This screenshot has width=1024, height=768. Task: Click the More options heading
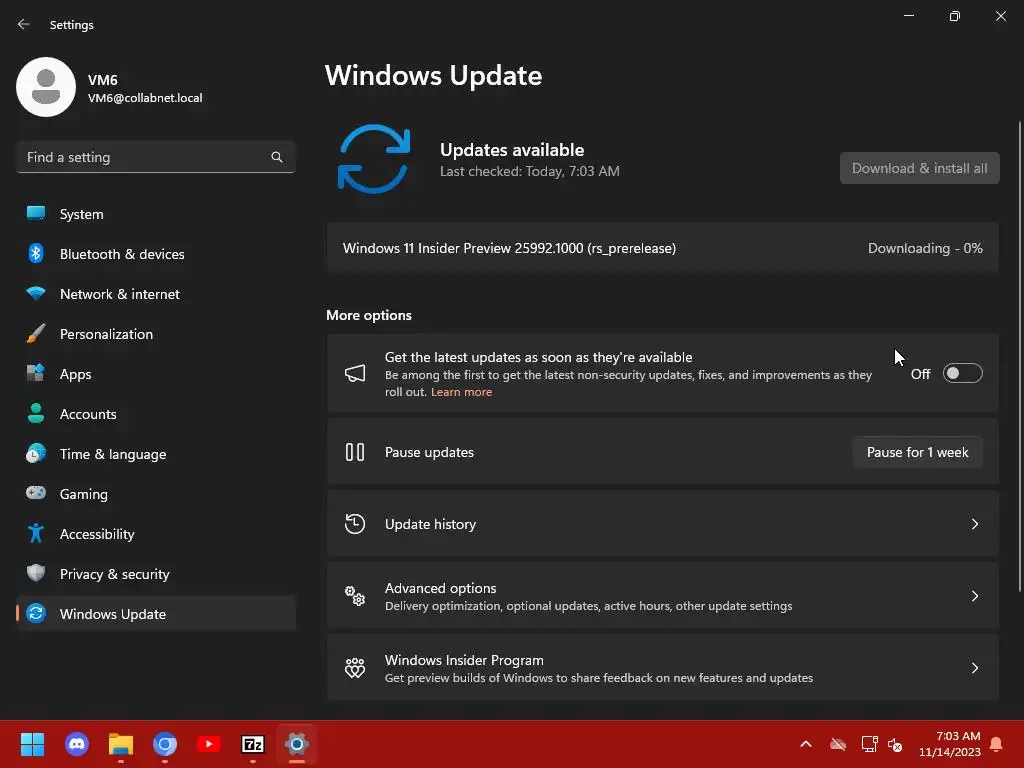(x=369, y=315)
